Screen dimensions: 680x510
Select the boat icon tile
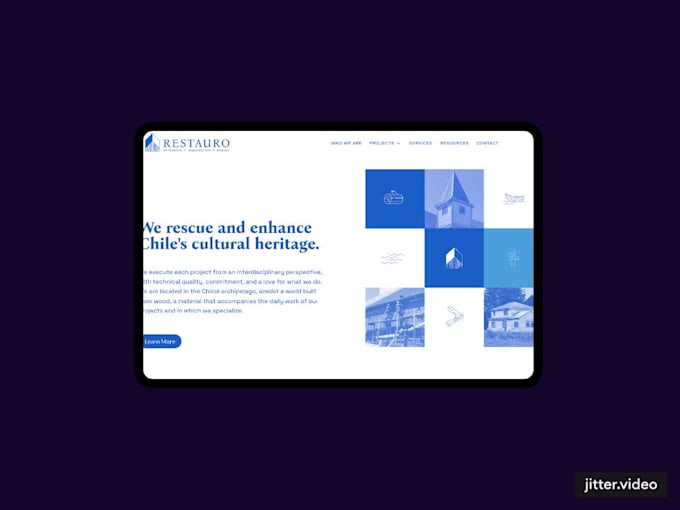click(x=395, y=199)
